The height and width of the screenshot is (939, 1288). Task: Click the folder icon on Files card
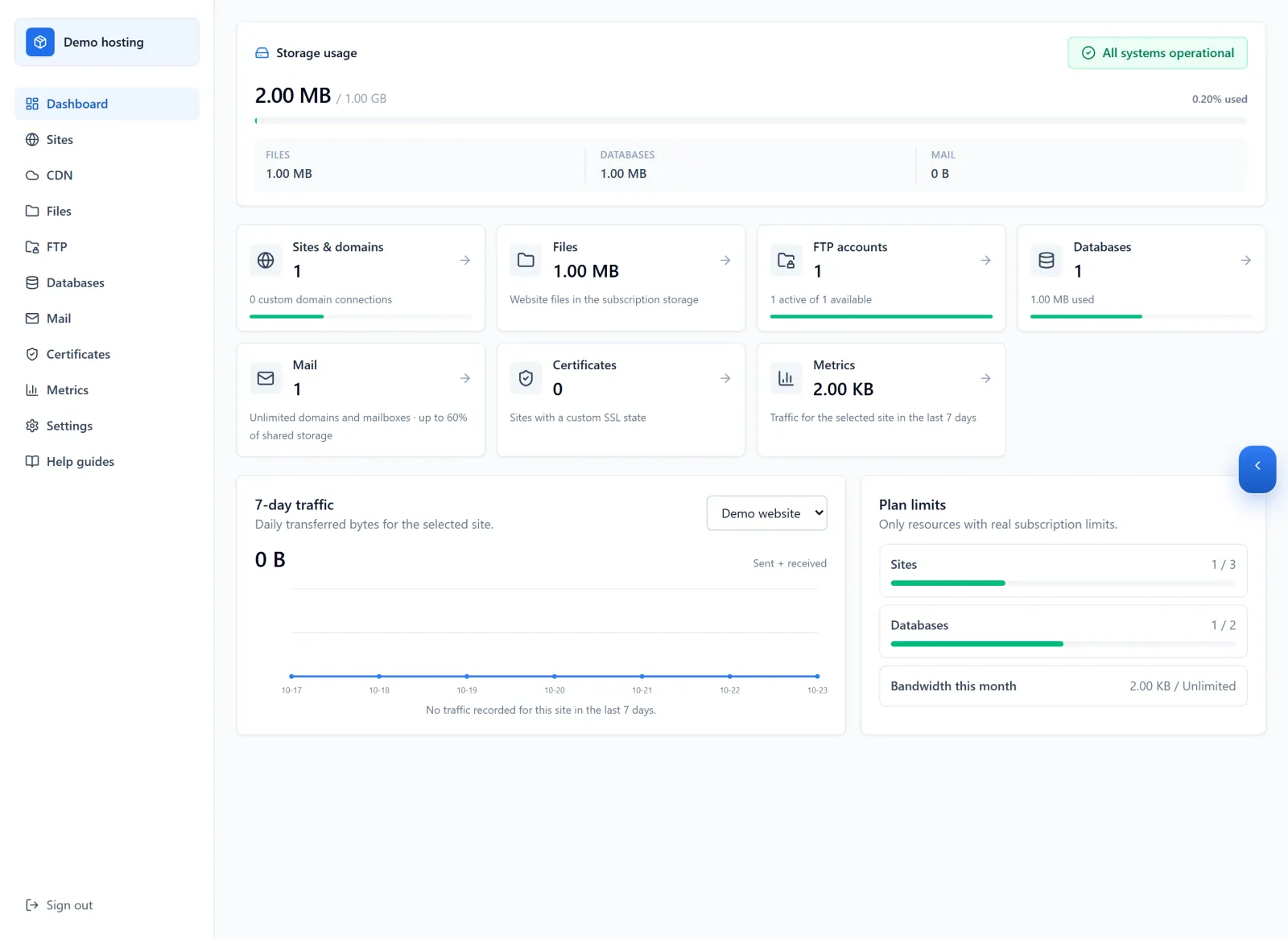(526, 260)
